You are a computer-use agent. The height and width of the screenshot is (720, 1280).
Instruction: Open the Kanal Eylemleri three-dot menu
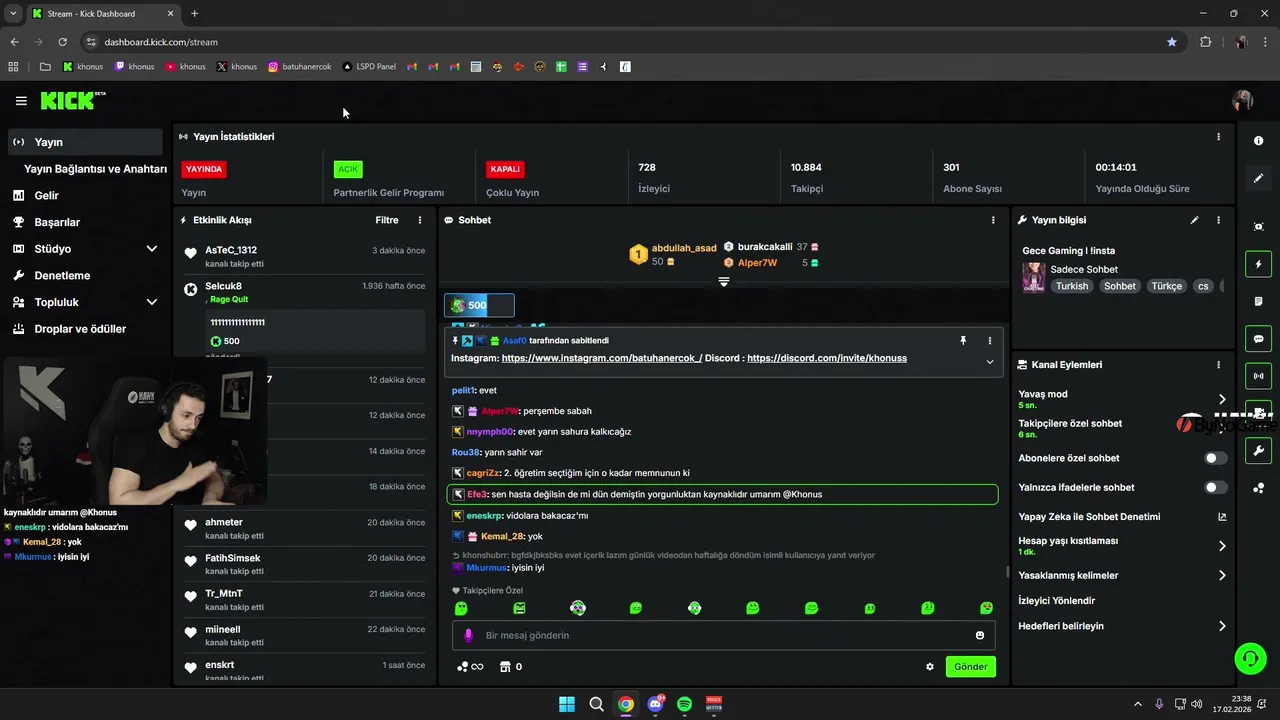pyautogui.click(x=1218, y=365)
